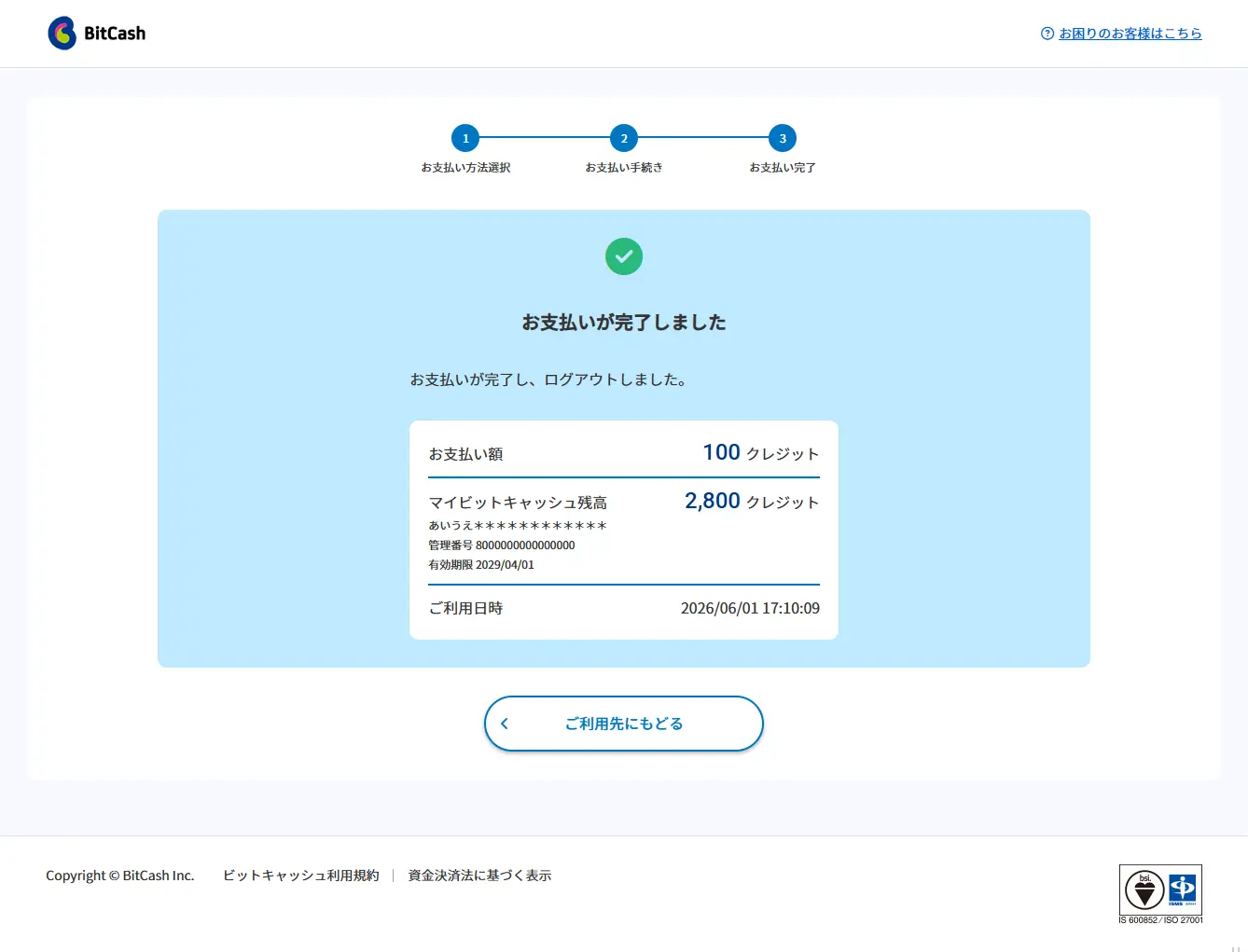Click the green checkmark success icon
This screenshot has width=1248, height=952.
click(624, 256)
